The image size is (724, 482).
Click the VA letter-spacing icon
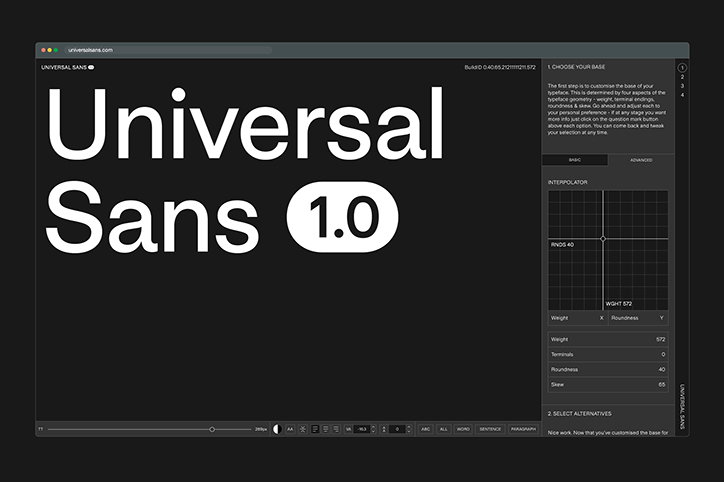point(349,429)
